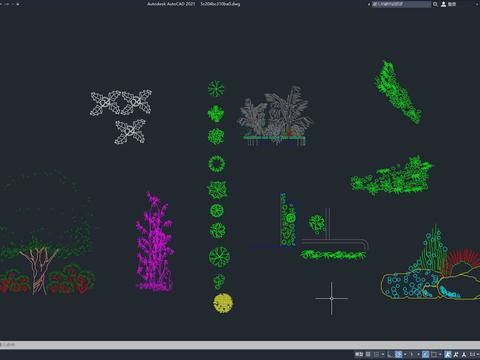This screenshot has height=360, width=480.
Task: Click the Model space button in status bar
Action: point(359,354)
